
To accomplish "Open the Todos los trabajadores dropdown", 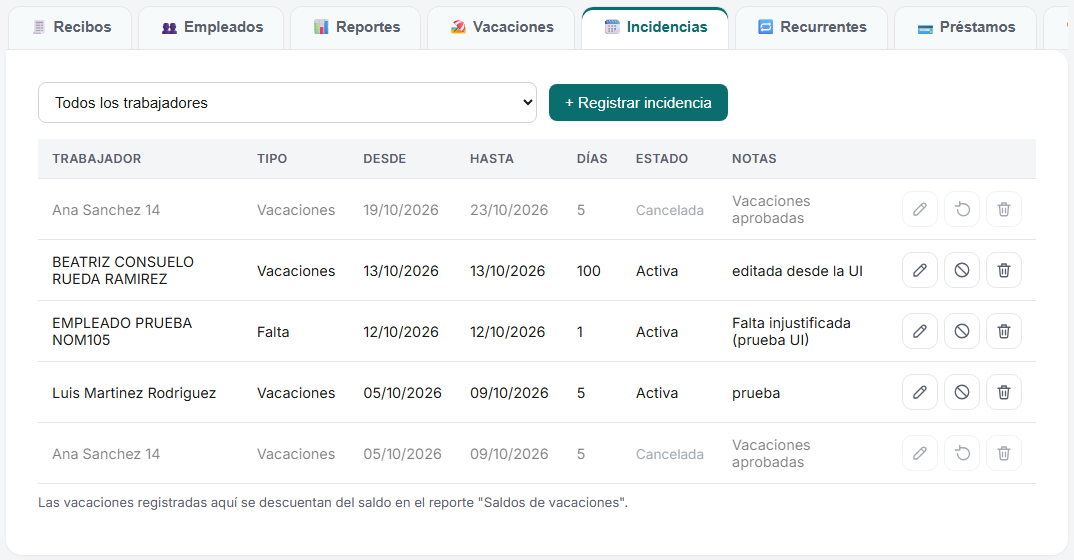I will 287,103.
